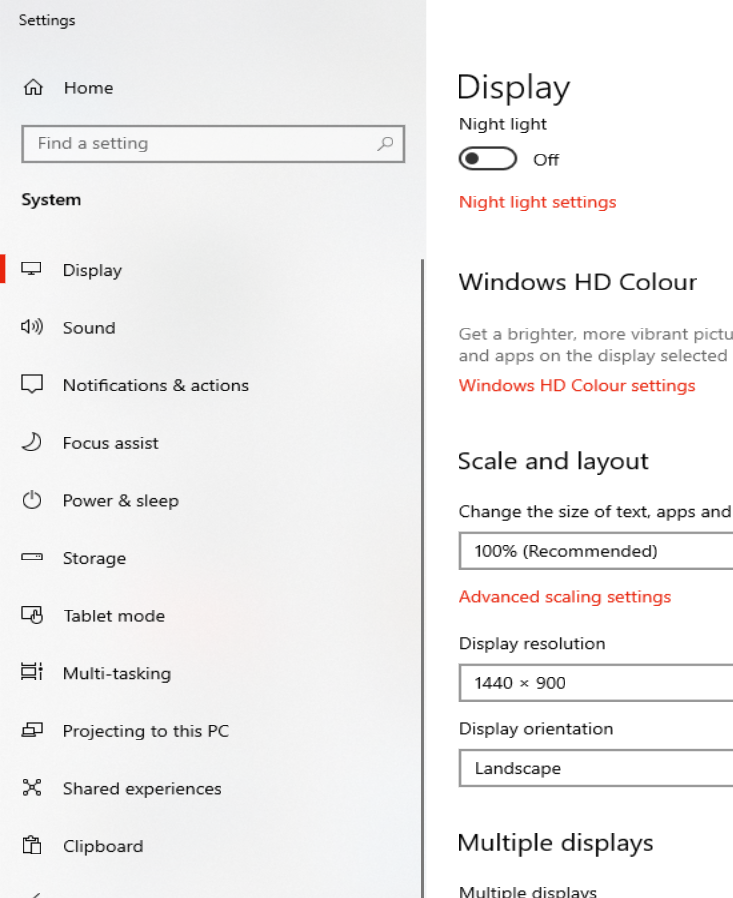Click the Clipboard icon
The width and height of the screenshot is (733, 898).
tap(32, 845)
